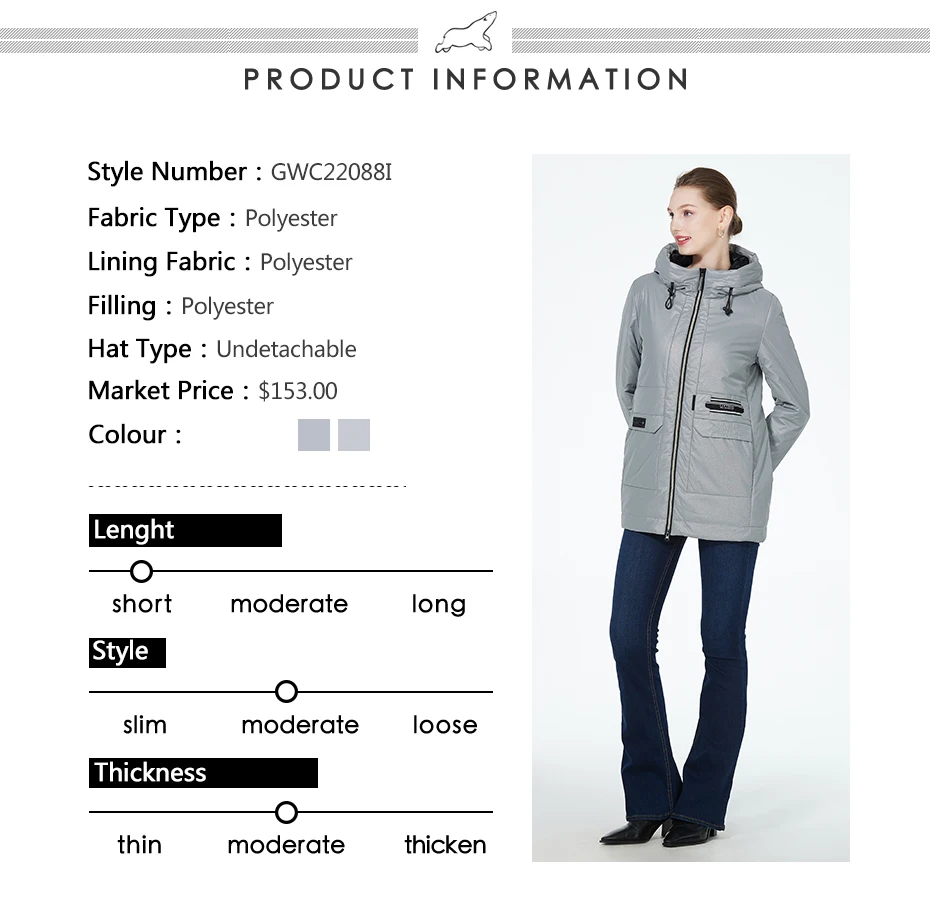Select the lighter gray colour swatch
Screen dimensions: 930x900
[354, 435]
